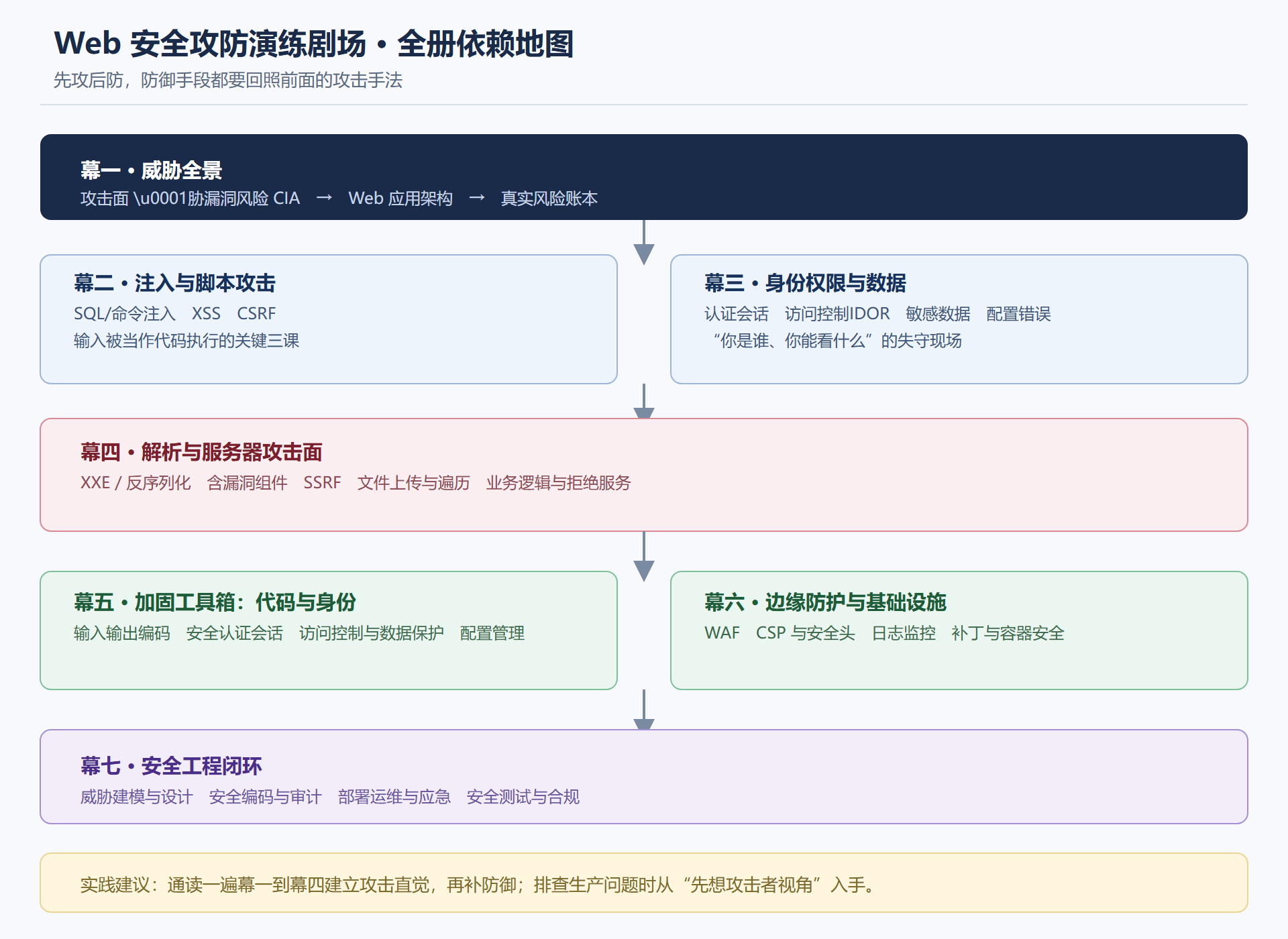Click the '实践建议' note at the bottom
Viewport: 1288px width, 939px height.
[x=644, y=883]
